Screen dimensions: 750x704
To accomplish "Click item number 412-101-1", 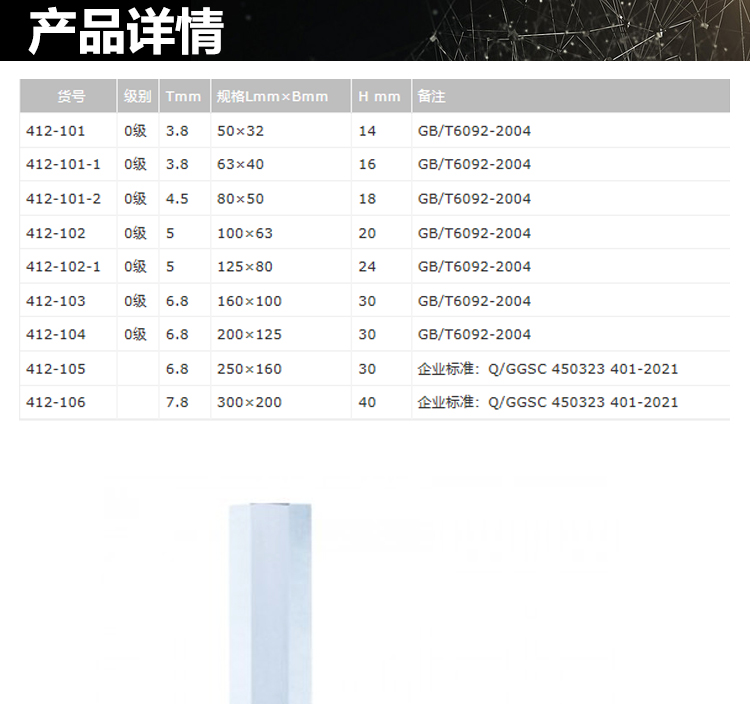I will click(x=63, y=164).
